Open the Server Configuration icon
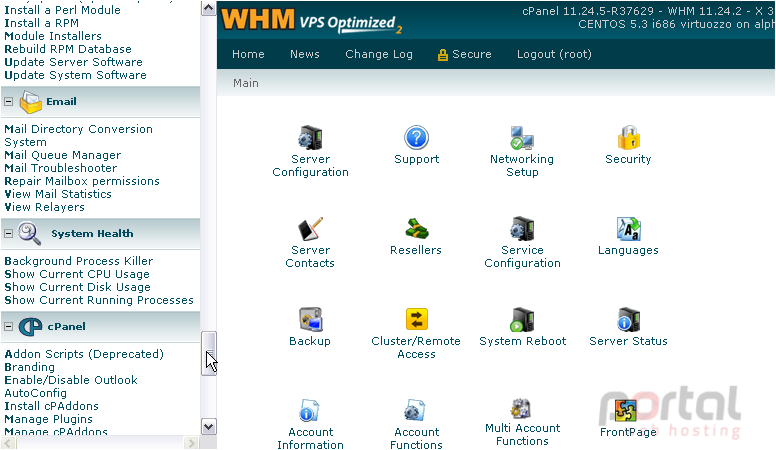Viewport: 776px width, 450px height. pos(310,138)
